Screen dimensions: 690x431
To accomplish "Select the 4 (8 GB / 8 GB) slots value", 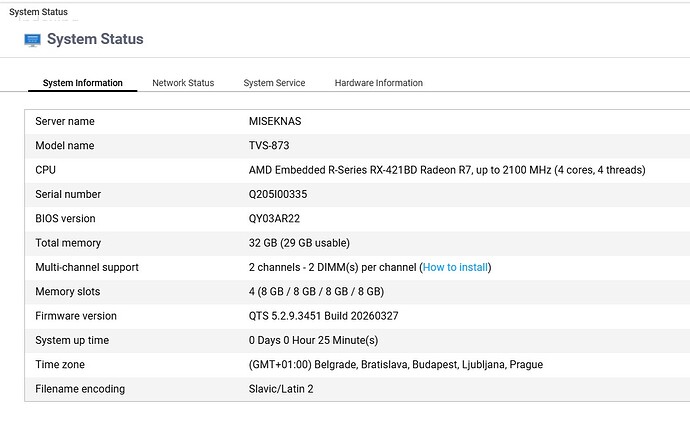I will [316, 291].
